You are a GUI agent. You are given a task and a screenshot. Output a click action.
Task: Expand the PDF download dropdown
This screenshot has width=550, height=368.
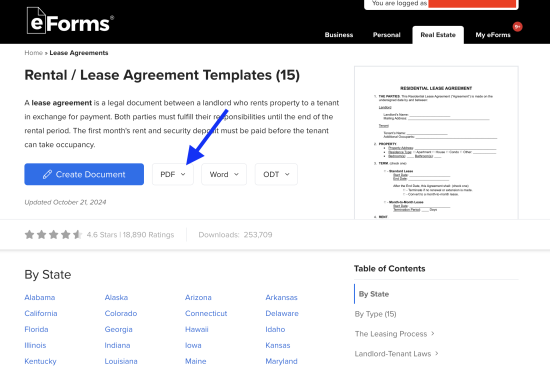(x=173, y=174)
